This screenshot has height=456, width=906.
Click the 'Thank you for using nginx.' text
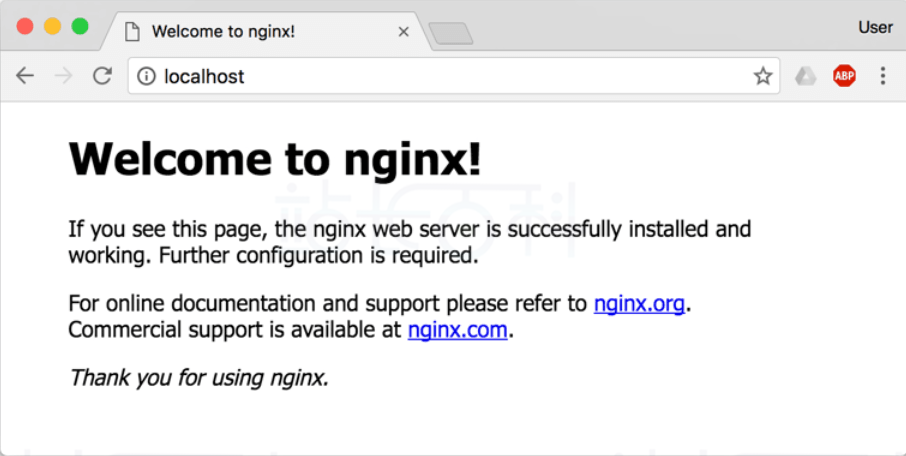[199, 378]
